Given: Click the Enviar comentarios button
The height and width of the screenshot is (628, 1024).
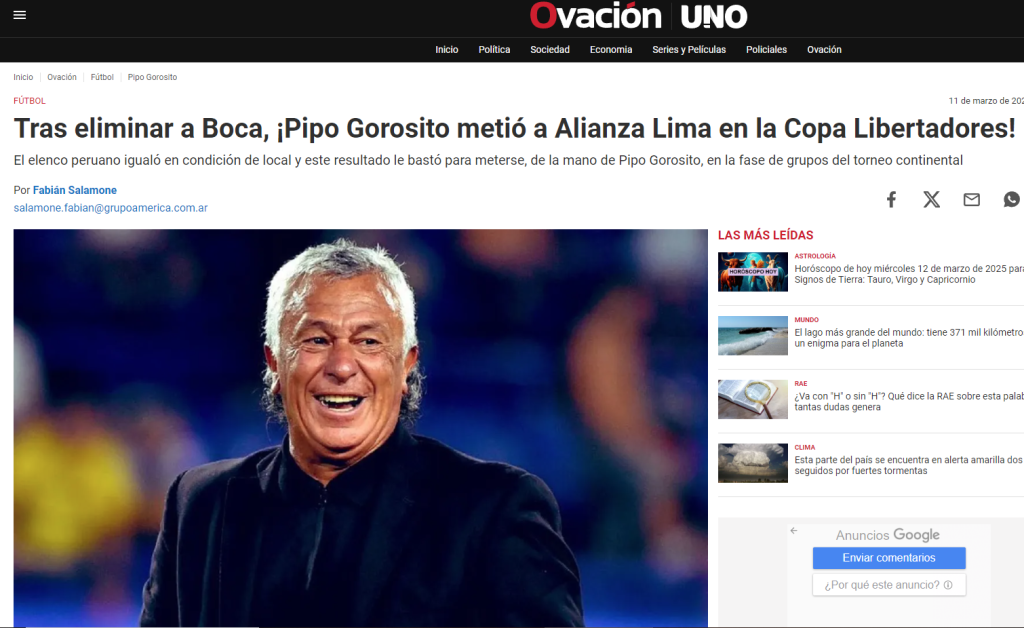Looking at the screenshot, I should [889, 558].
